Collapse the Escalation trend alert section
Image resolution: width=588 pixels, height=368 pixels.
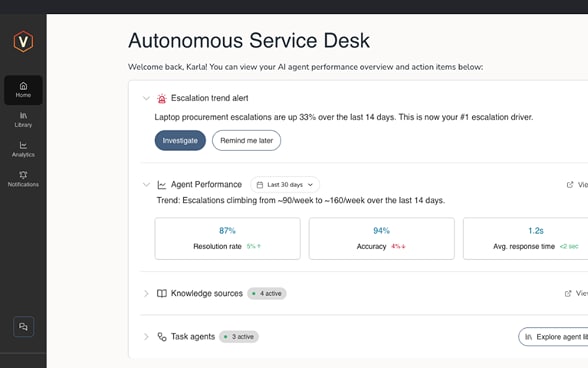pyautogui.click(x=146, y=98)
